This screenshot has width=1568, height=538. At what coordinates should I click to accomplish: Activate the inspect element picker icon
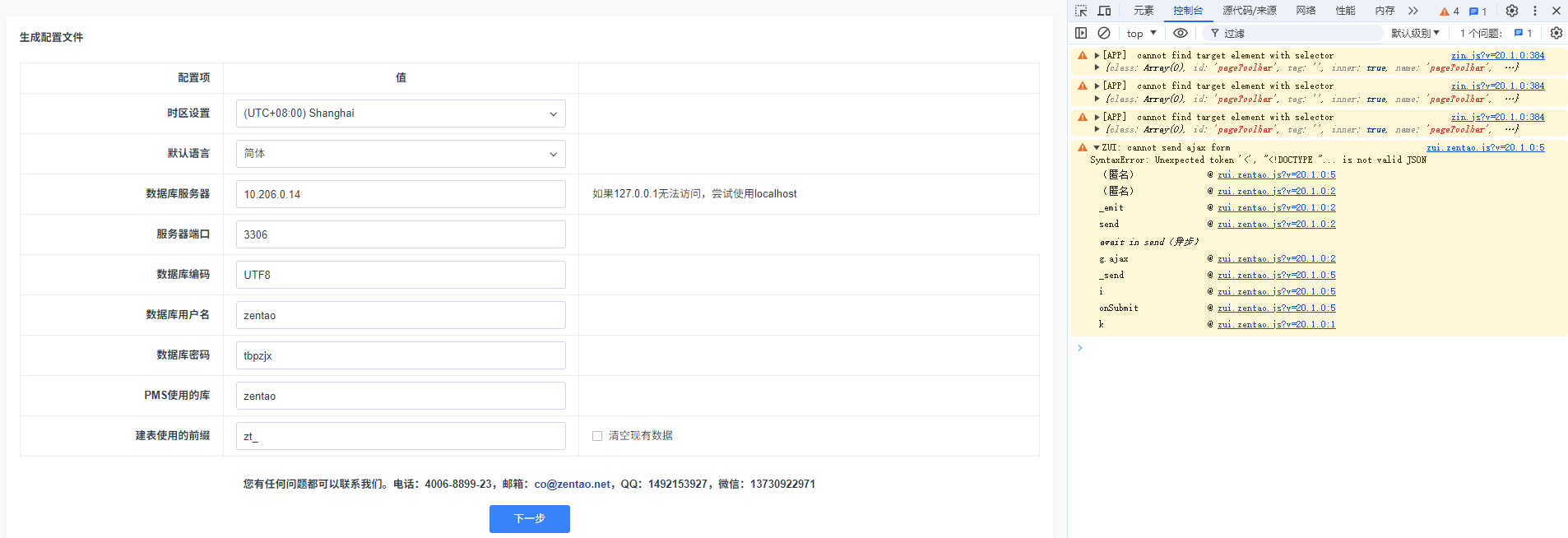(x=1081, y=11)
